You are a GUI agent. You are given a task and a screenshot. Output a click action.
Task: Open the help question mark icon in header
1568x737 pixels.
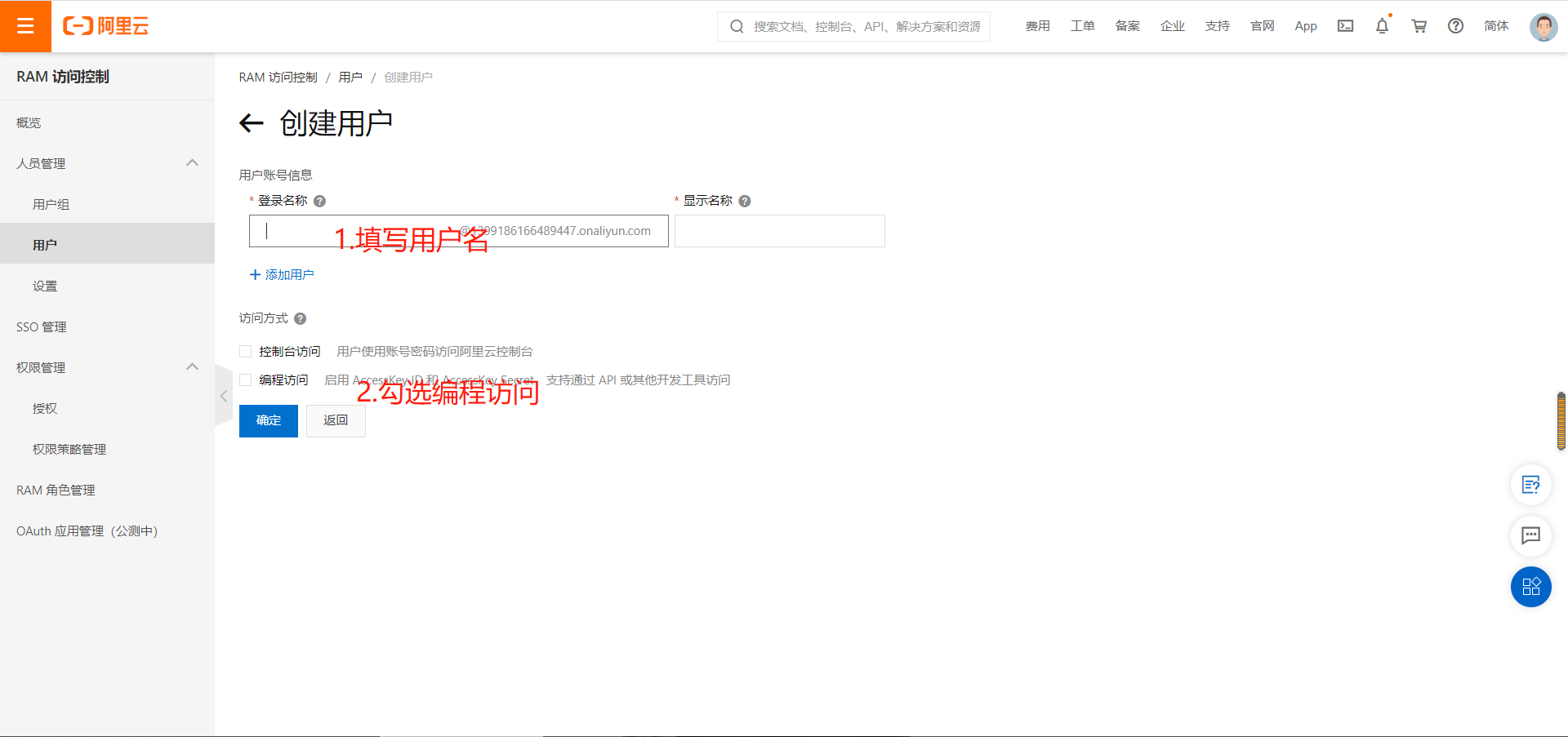1455,26
